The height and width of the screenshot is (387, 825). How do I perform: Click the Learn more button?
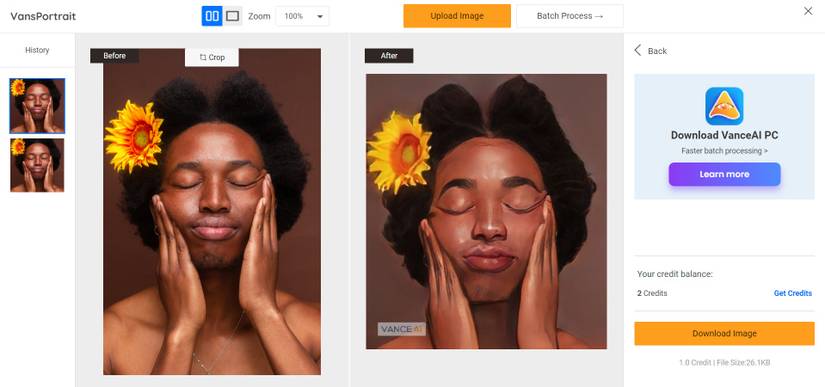(x=725, y=174)
